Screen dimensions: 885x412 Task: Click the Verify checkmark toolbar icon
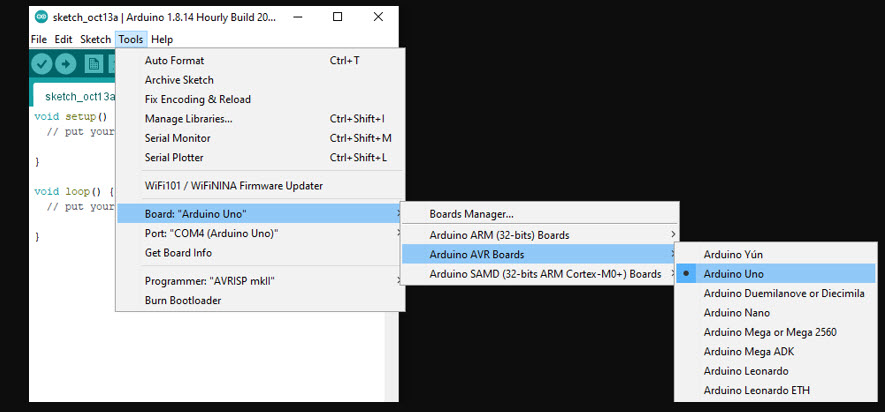(x=42, y=64)
